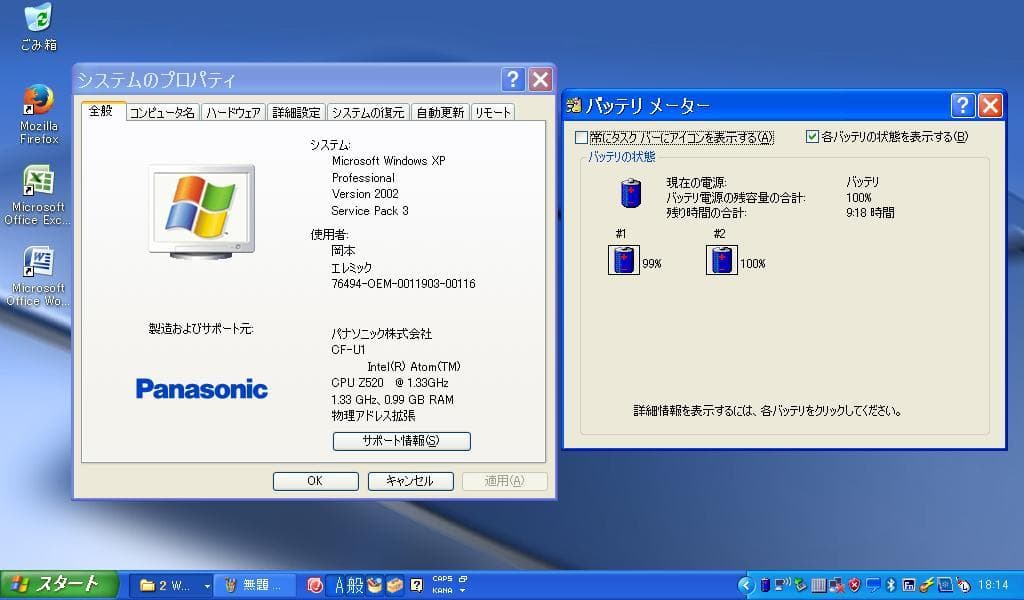Click the IME tool palette icon
Image resolution: width=1024 pixels, height=600 pixels.
374,584
